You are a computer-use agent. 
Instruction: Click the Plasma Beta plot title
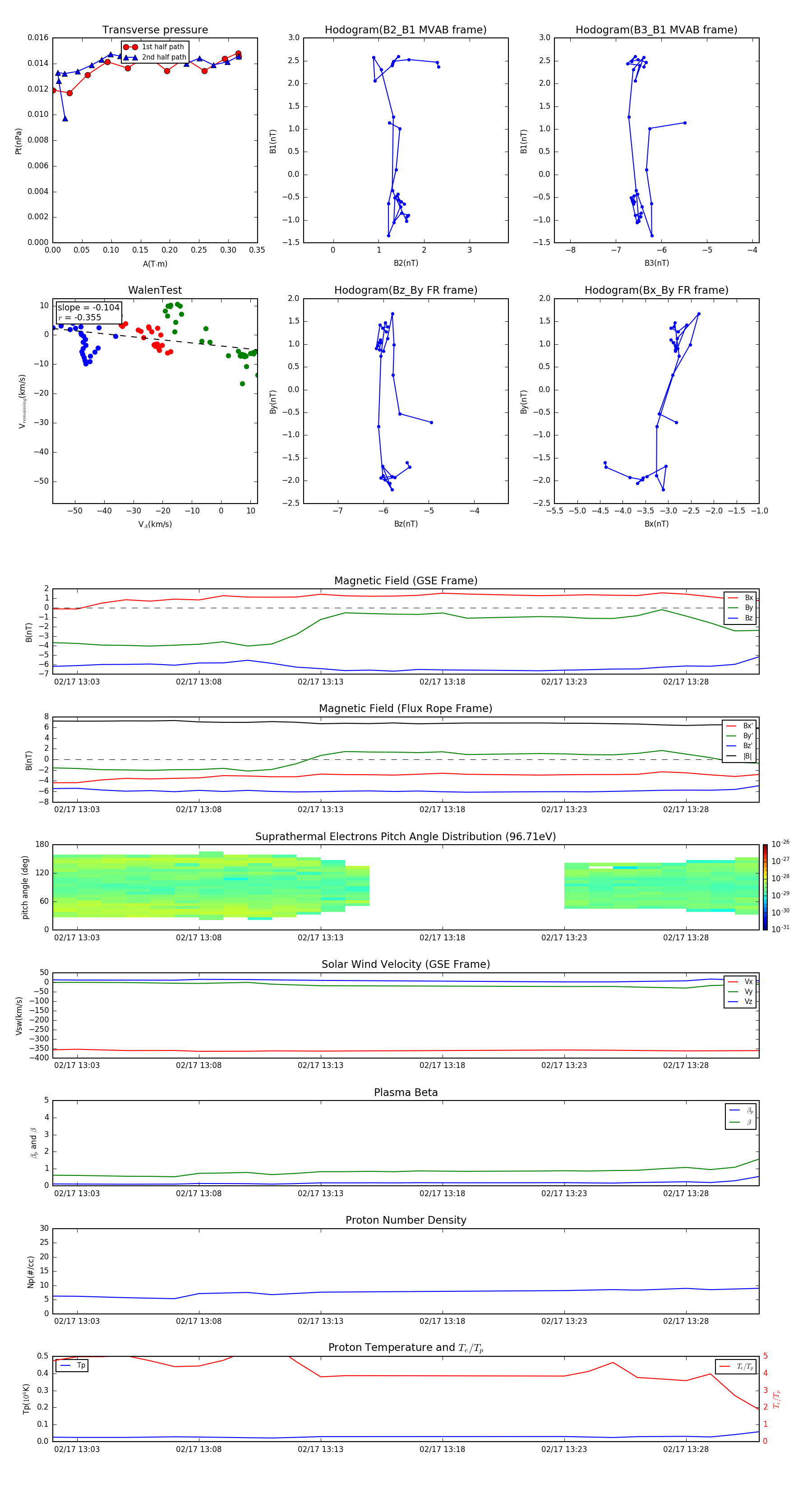point(406,1092)
